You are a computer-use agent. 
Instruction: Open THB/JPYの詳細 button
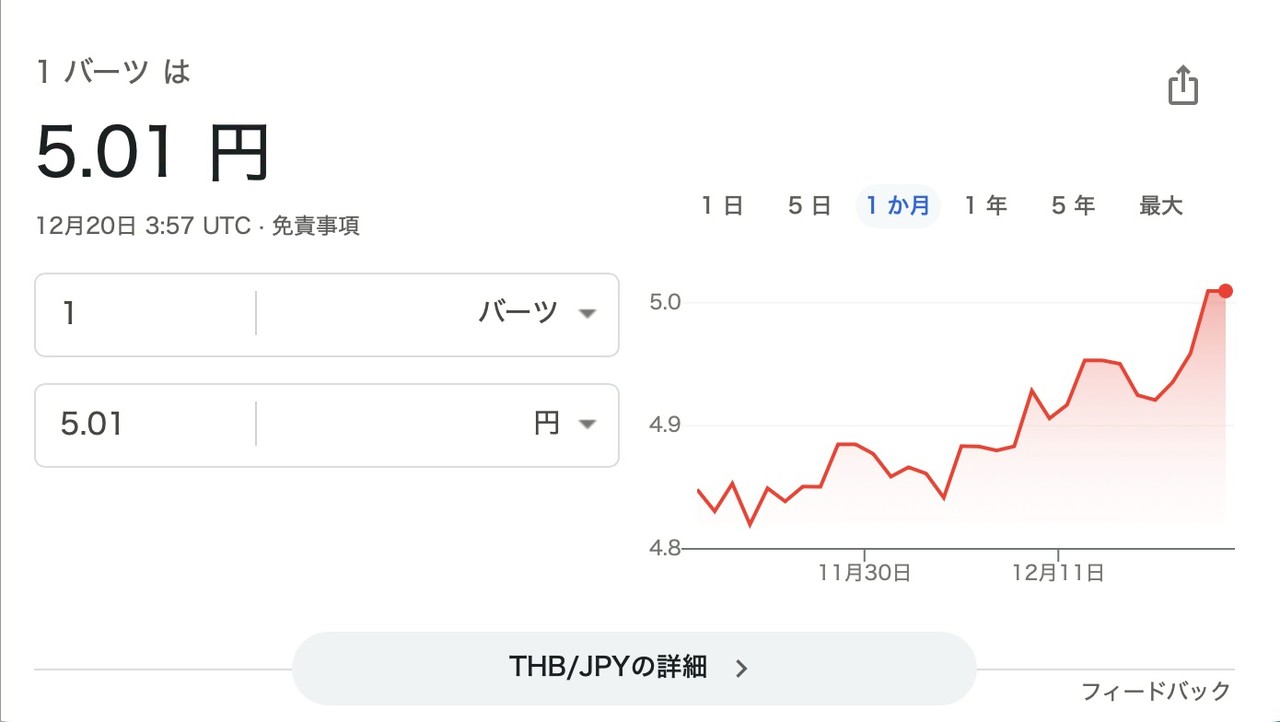(632, 668)
